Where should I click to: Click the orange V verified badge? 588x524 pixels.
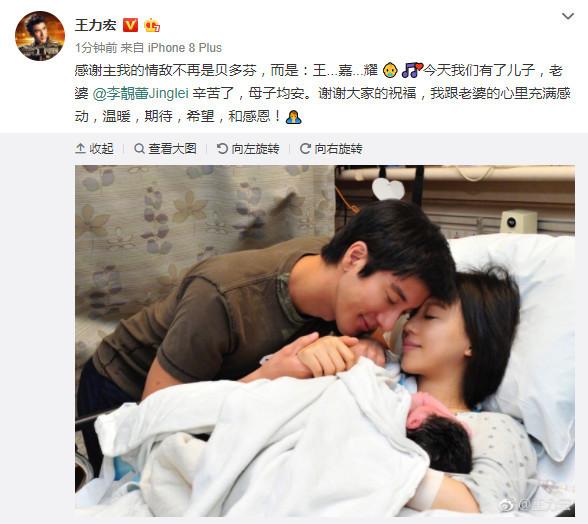click(x=130, y=25)
